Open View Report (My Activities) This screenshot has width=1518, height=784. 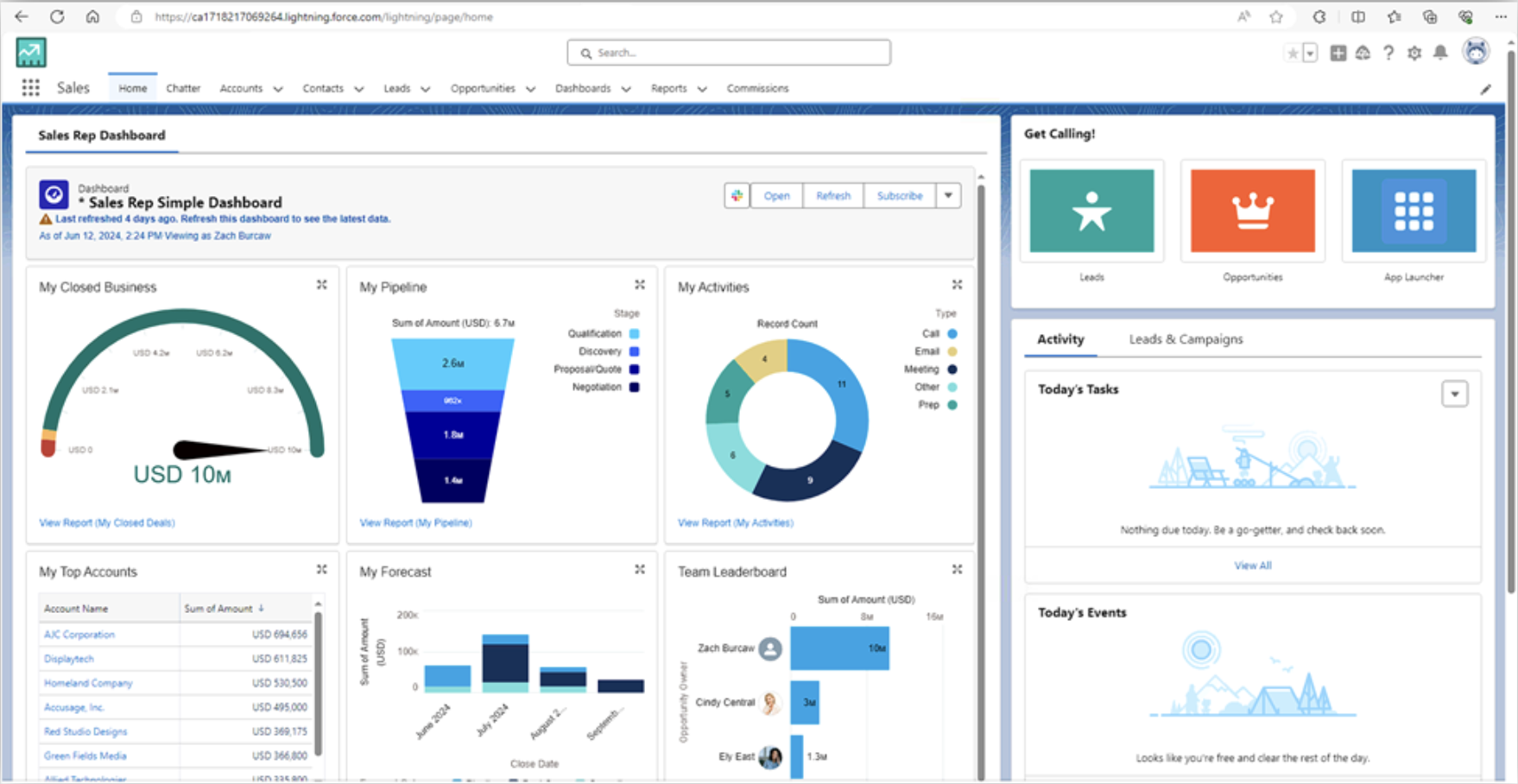(x=736, y=522)
